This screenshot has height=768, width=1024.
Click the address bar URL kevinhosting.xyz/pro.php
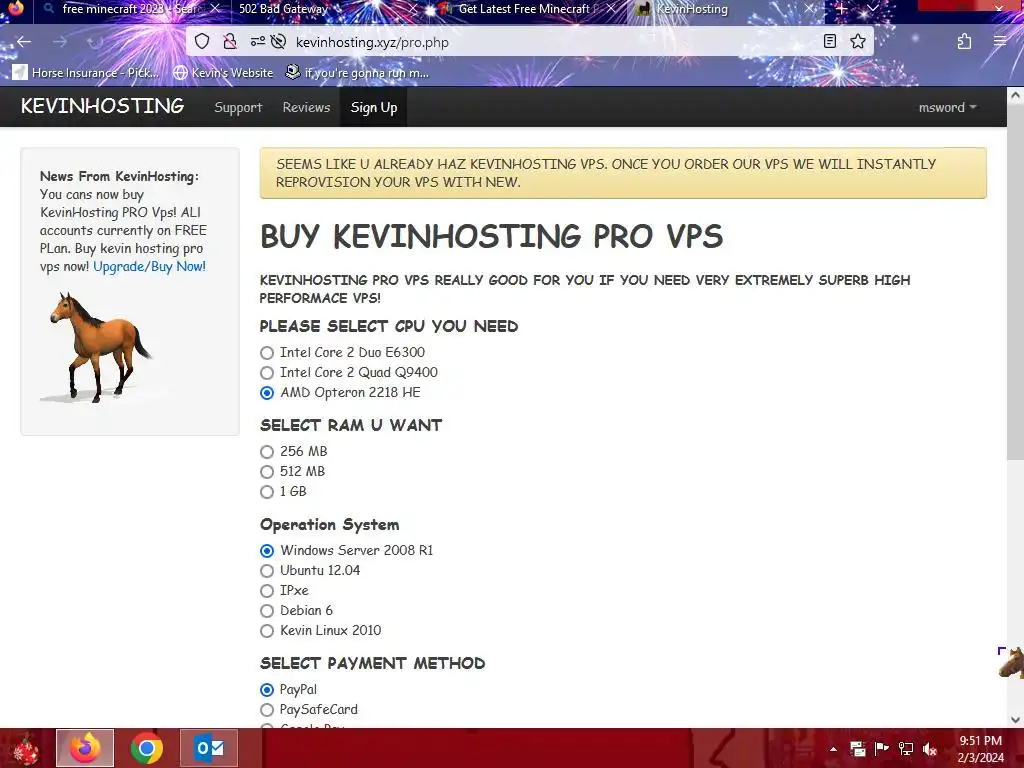(372, 42)
